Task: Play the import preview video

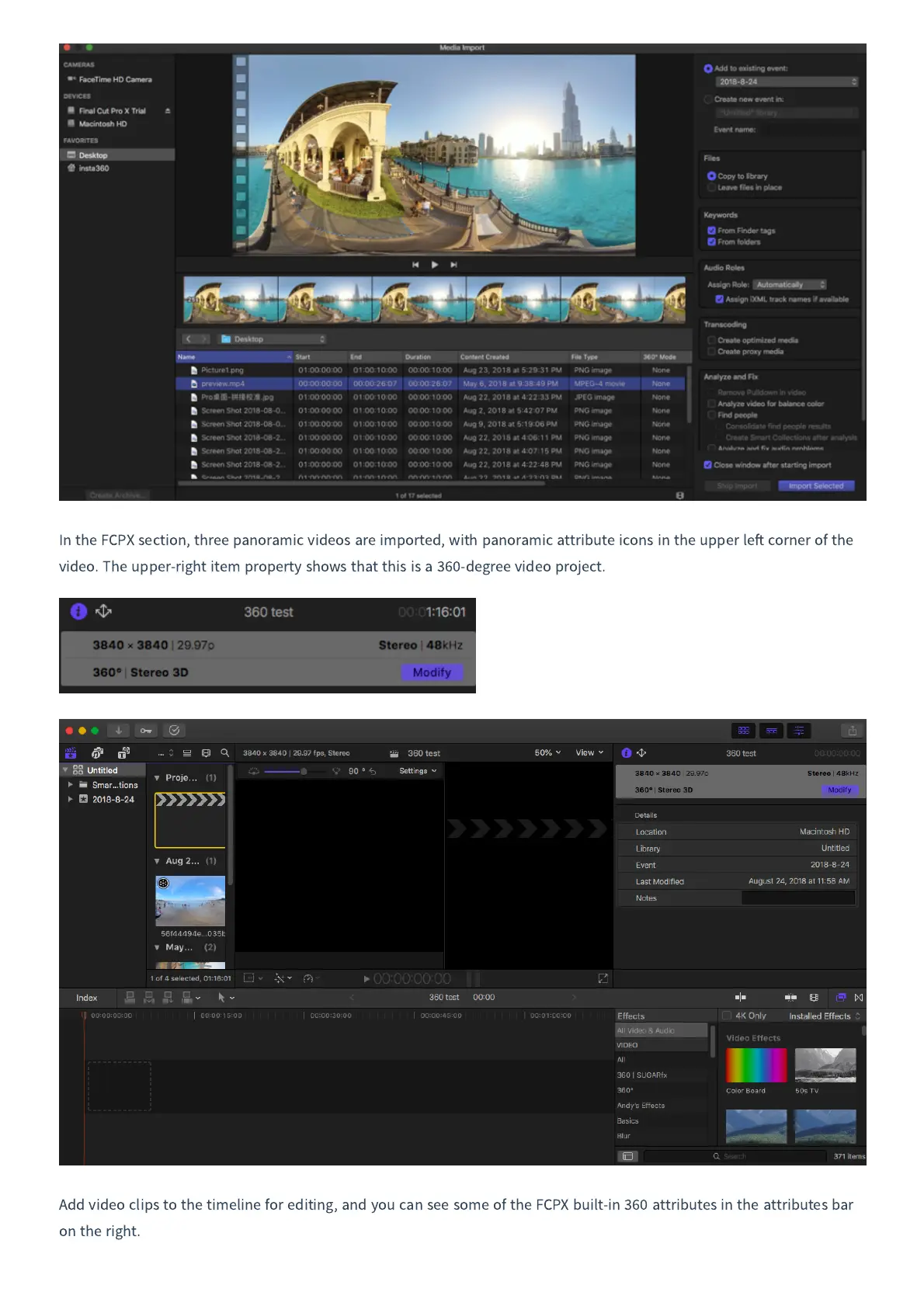Action: tap(435, 265)
